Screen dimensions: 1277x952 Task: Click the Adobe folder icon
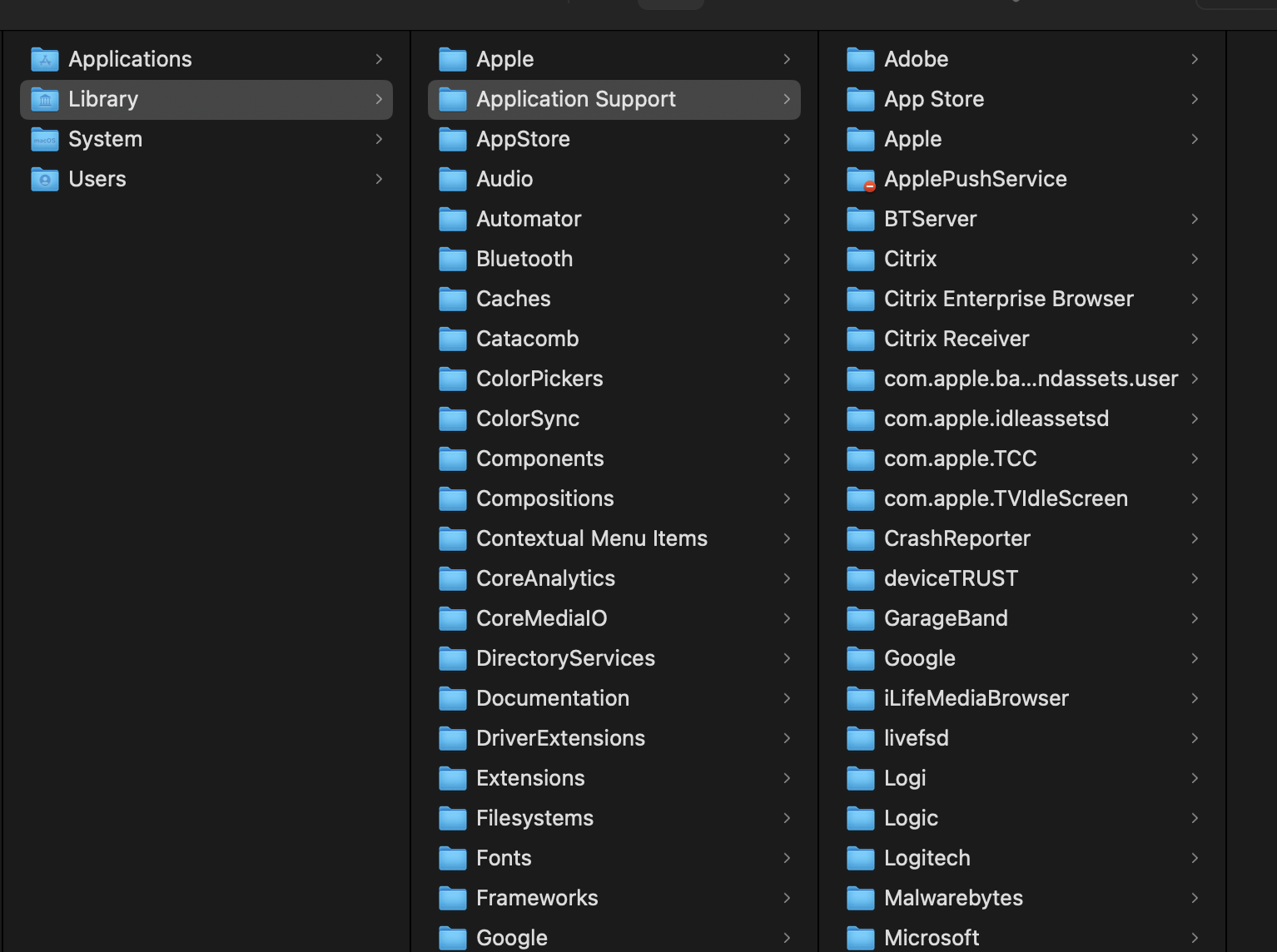[861, 59]
